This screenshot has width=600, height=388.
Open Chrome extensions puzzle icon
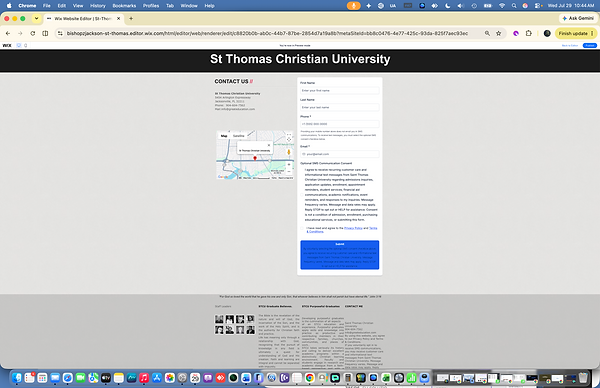[x=528, y=33]
